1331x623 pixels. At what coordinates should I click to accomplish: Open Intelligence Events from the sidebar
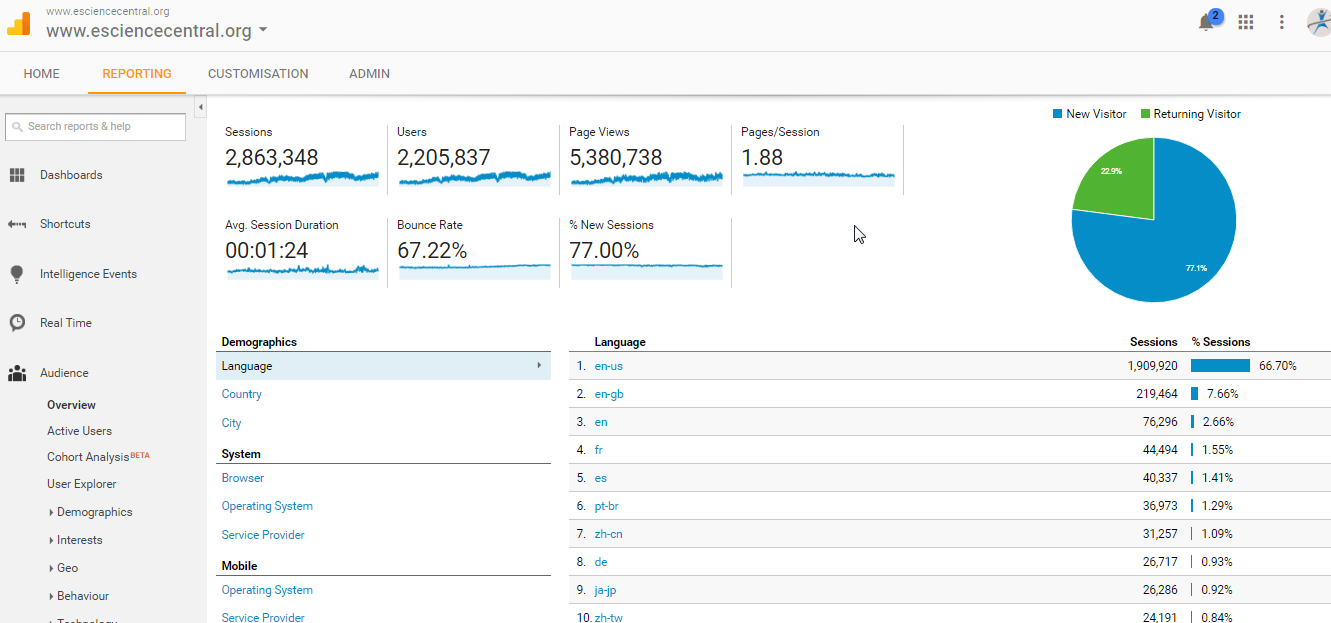(17, 273)
